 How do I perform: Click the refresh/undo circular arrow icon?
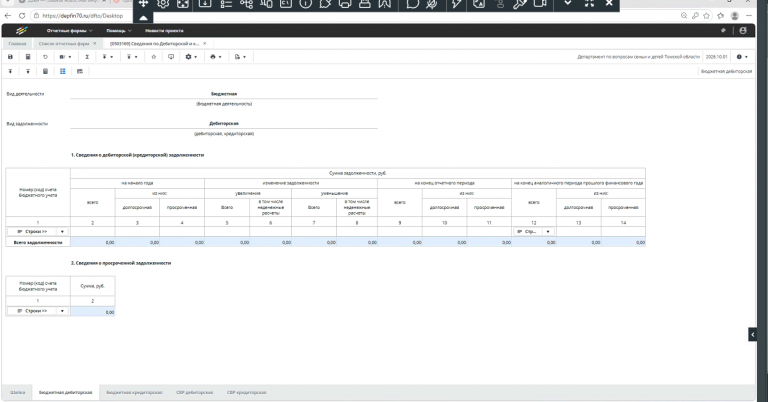[46, 57]
